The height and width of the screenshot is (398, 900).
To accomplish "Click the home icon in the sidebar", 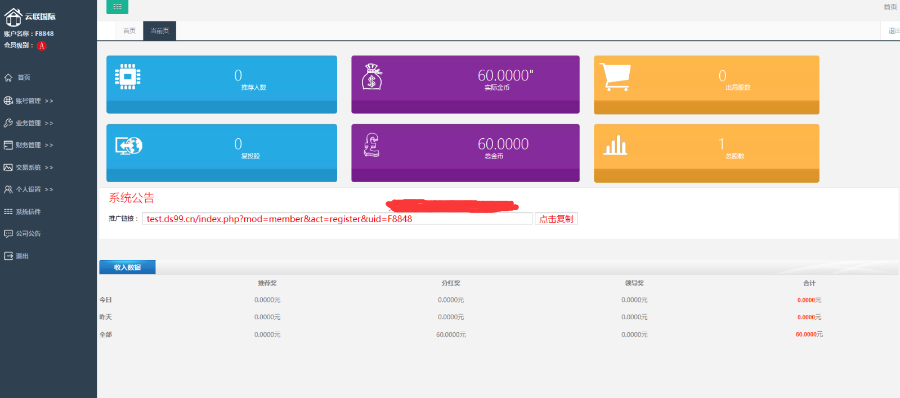I will pos(8,78).
